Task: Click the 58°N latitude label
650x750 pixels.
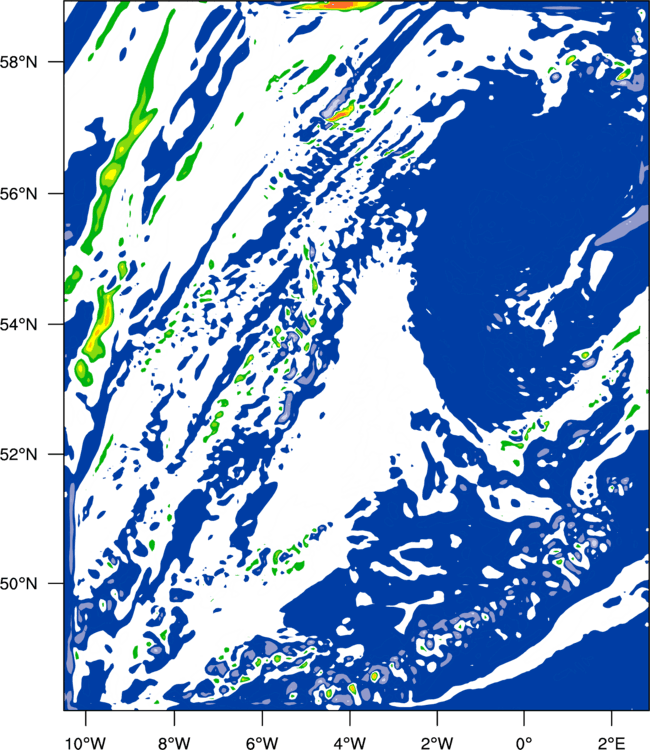Action: (19, 62)
